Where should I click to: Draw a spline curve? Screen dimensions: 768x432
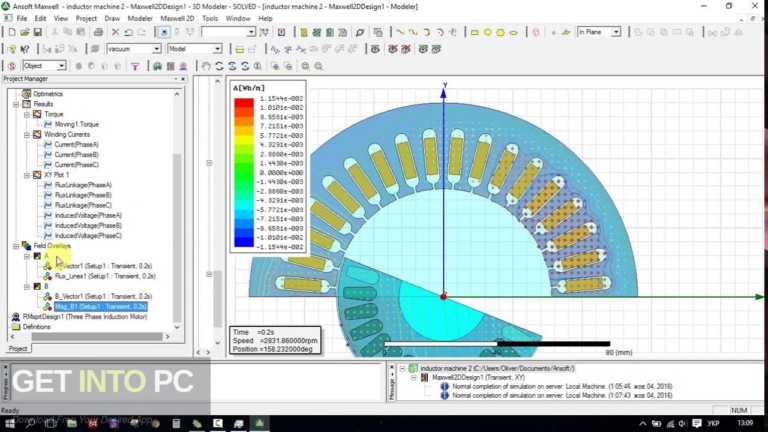pyautogui.click(x=413, y=32)
